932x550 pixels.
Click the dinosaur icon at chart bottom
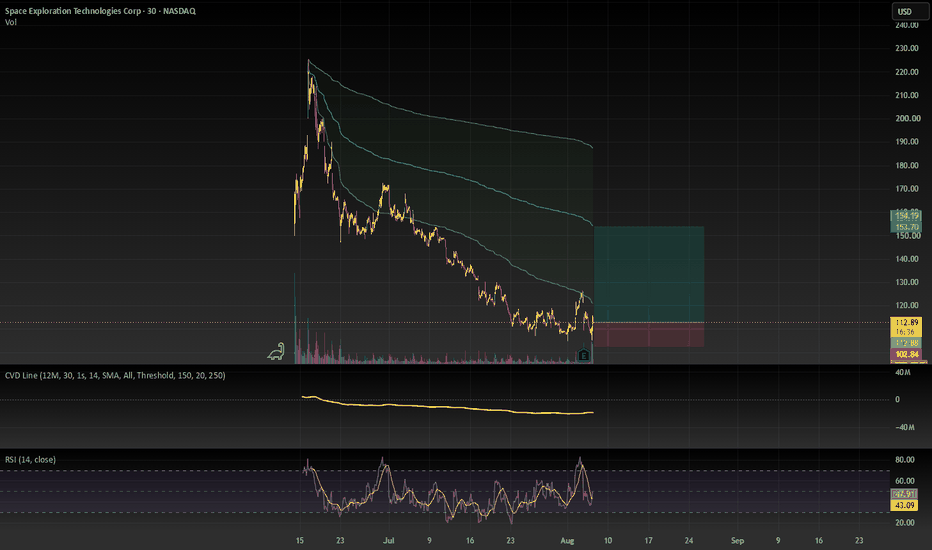[x=276, y=352]
